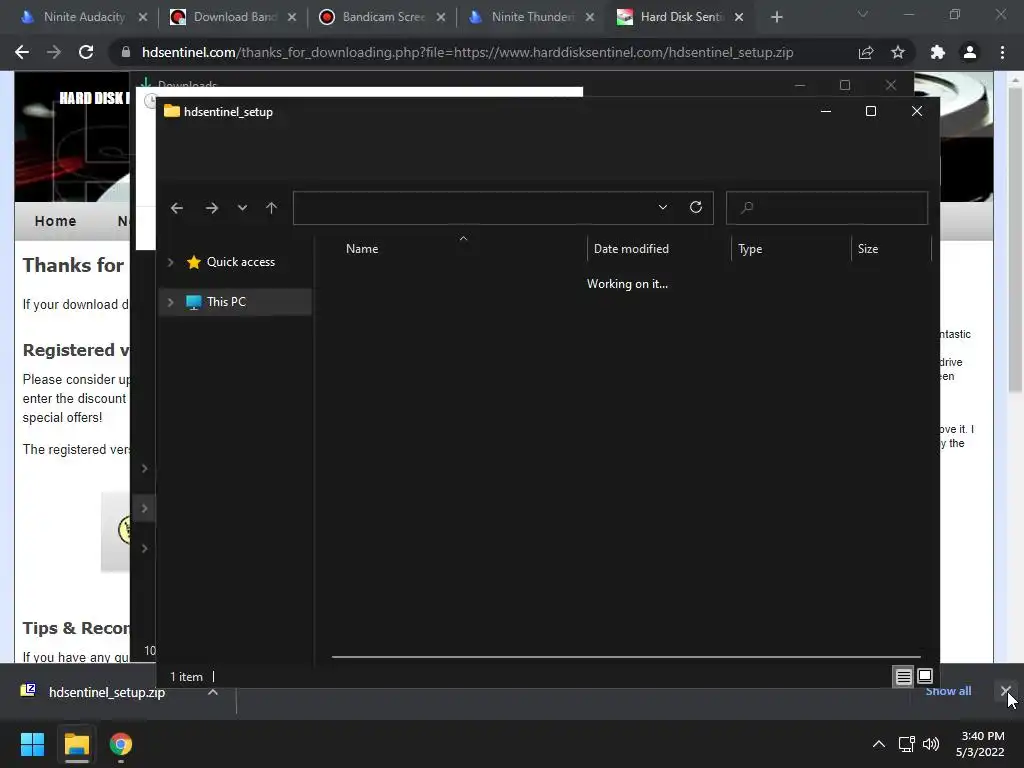Open Google Chrome from taskbar

pyautogui.click(x=120, y=744)
